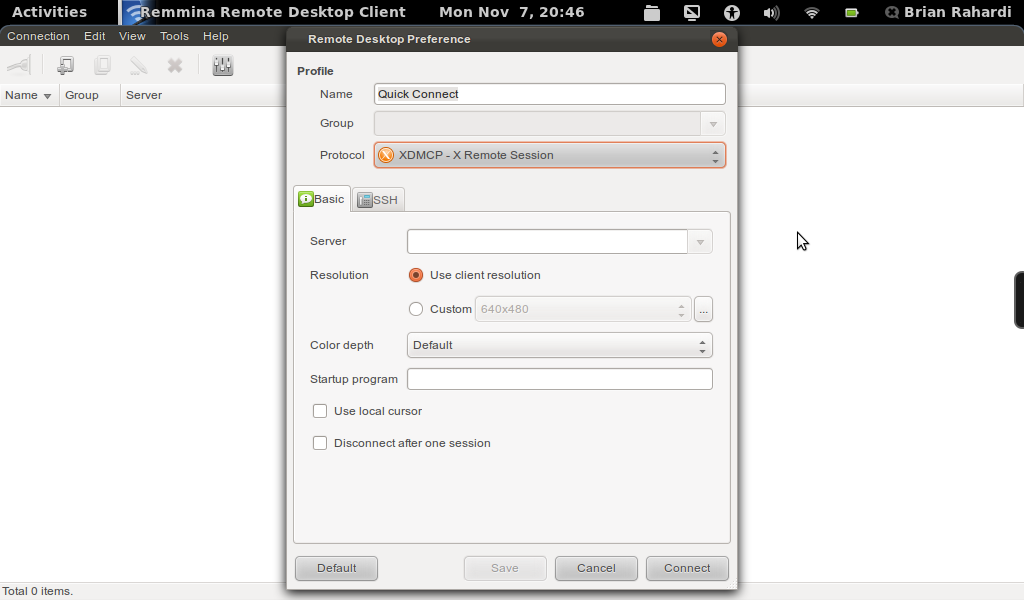Click the Default button
The width and height of the screenshot is (1024, 600).
tap(336, 568)
